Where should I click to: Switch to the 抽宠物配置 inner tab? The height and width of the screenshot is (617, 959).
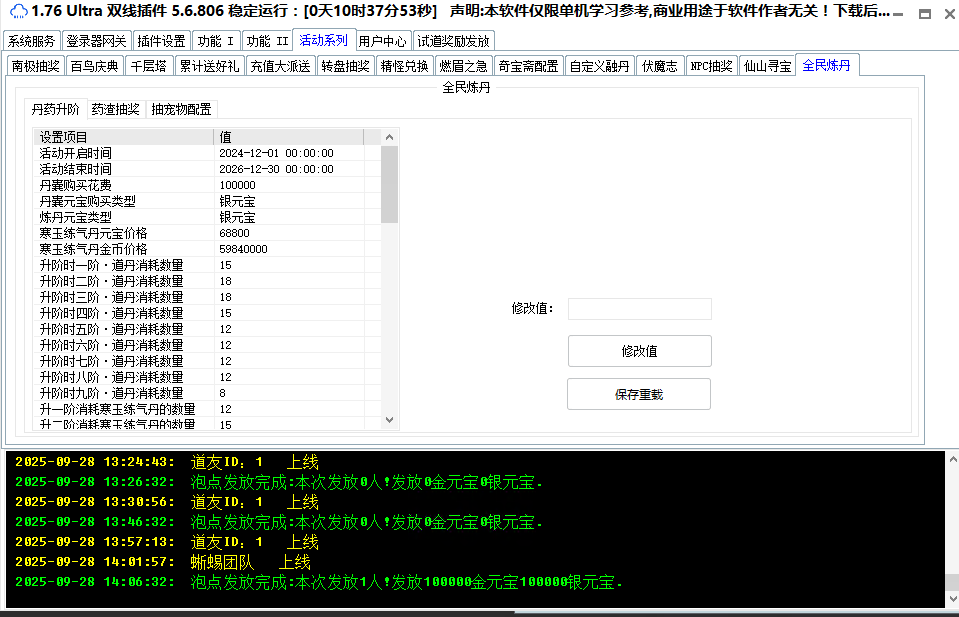coord(181,109)
